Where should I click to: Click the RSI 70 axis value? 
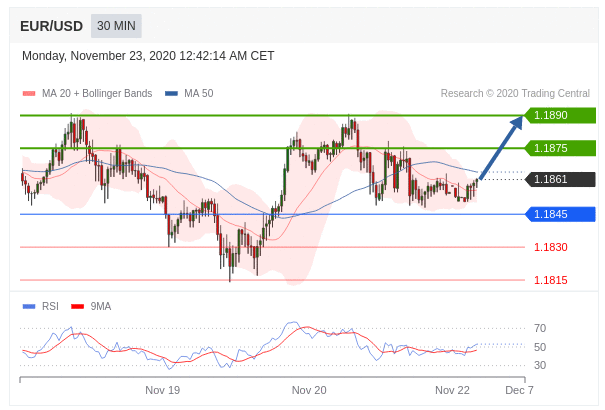click(x=540, y=328)
